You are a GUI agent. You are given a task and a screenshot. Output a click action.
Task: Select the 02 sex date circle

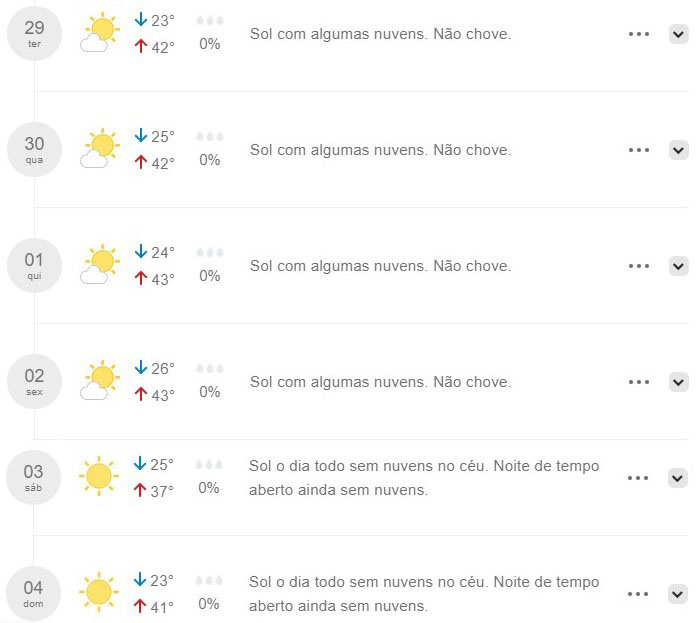[x=34, y=382]
